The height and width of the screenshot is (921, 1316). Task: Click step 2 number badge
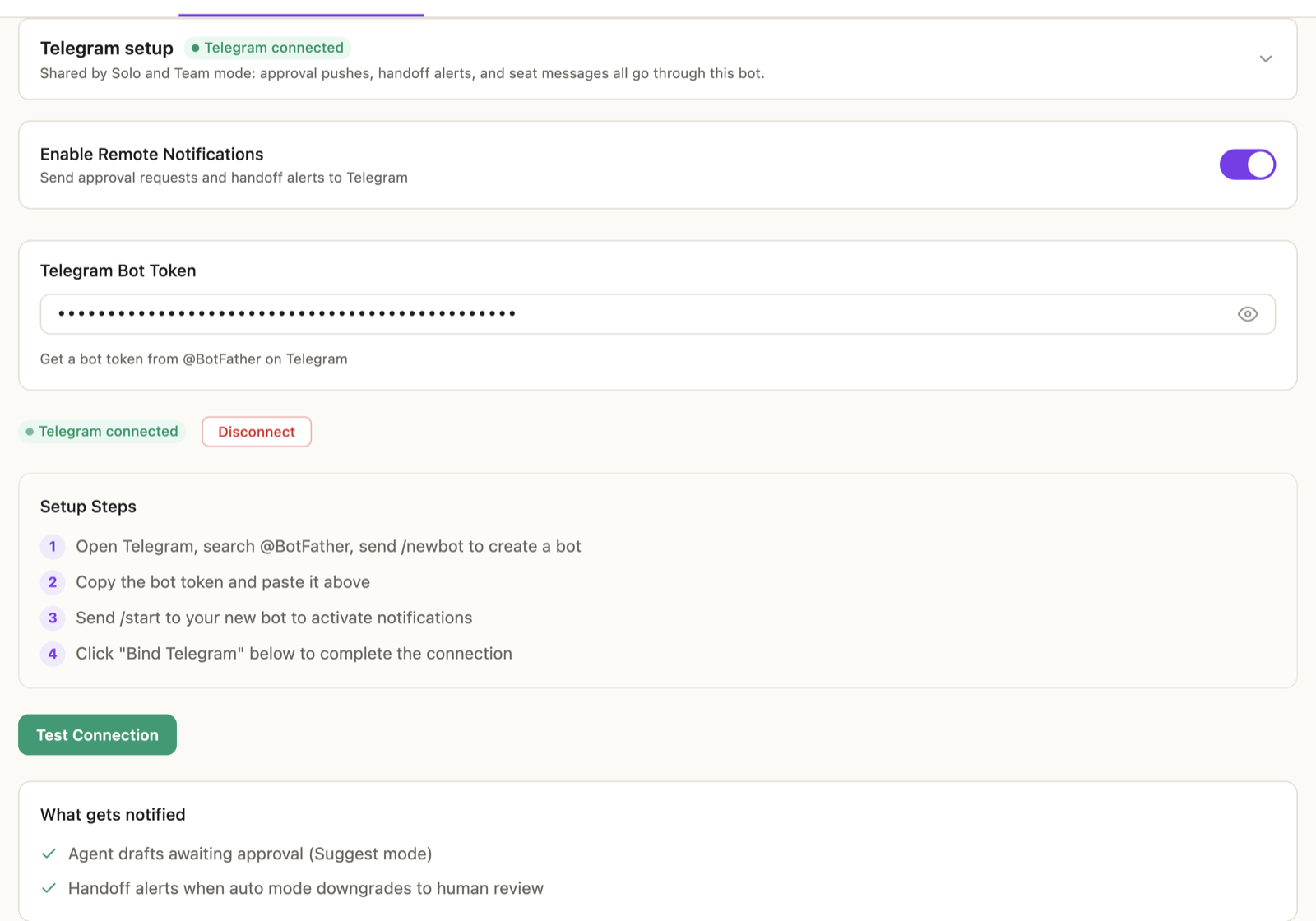pos(53,582)
